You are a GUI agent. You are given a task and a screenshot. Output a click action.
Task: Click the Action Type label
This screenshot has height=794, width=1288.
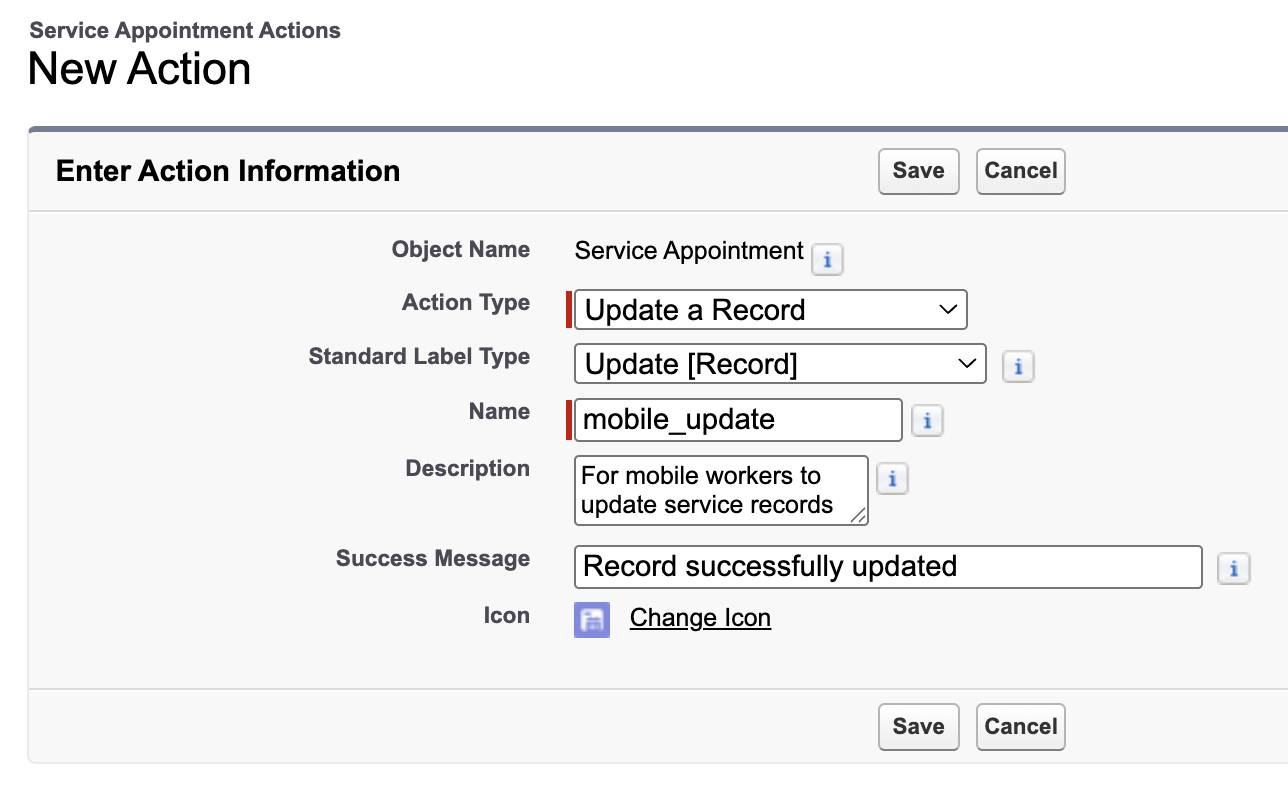click(466, 302)
